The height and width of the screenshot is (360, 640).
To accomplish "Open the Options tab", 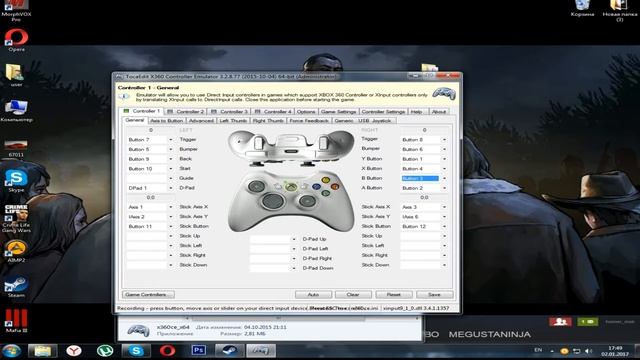I will point(306,111).
